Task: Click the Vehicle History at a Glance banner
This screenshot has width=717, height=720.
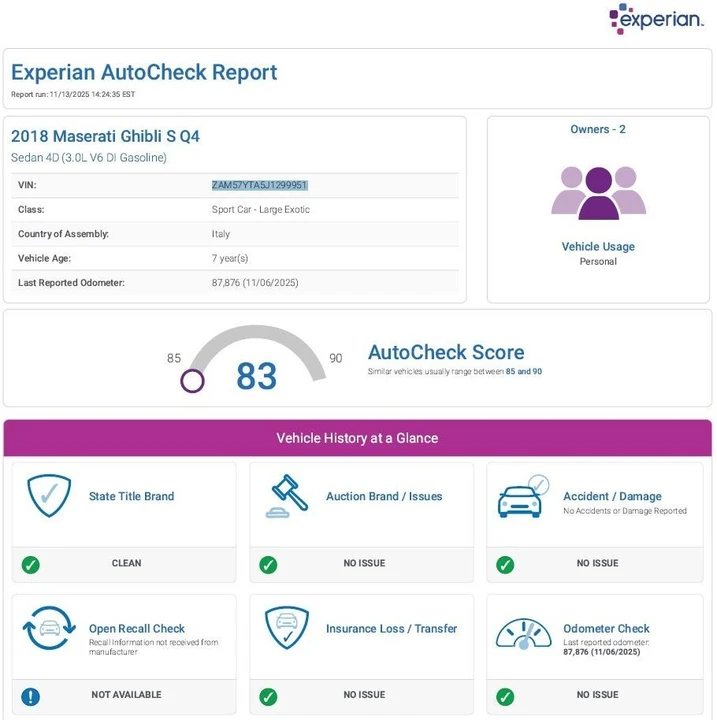Action: click(357, 438)
